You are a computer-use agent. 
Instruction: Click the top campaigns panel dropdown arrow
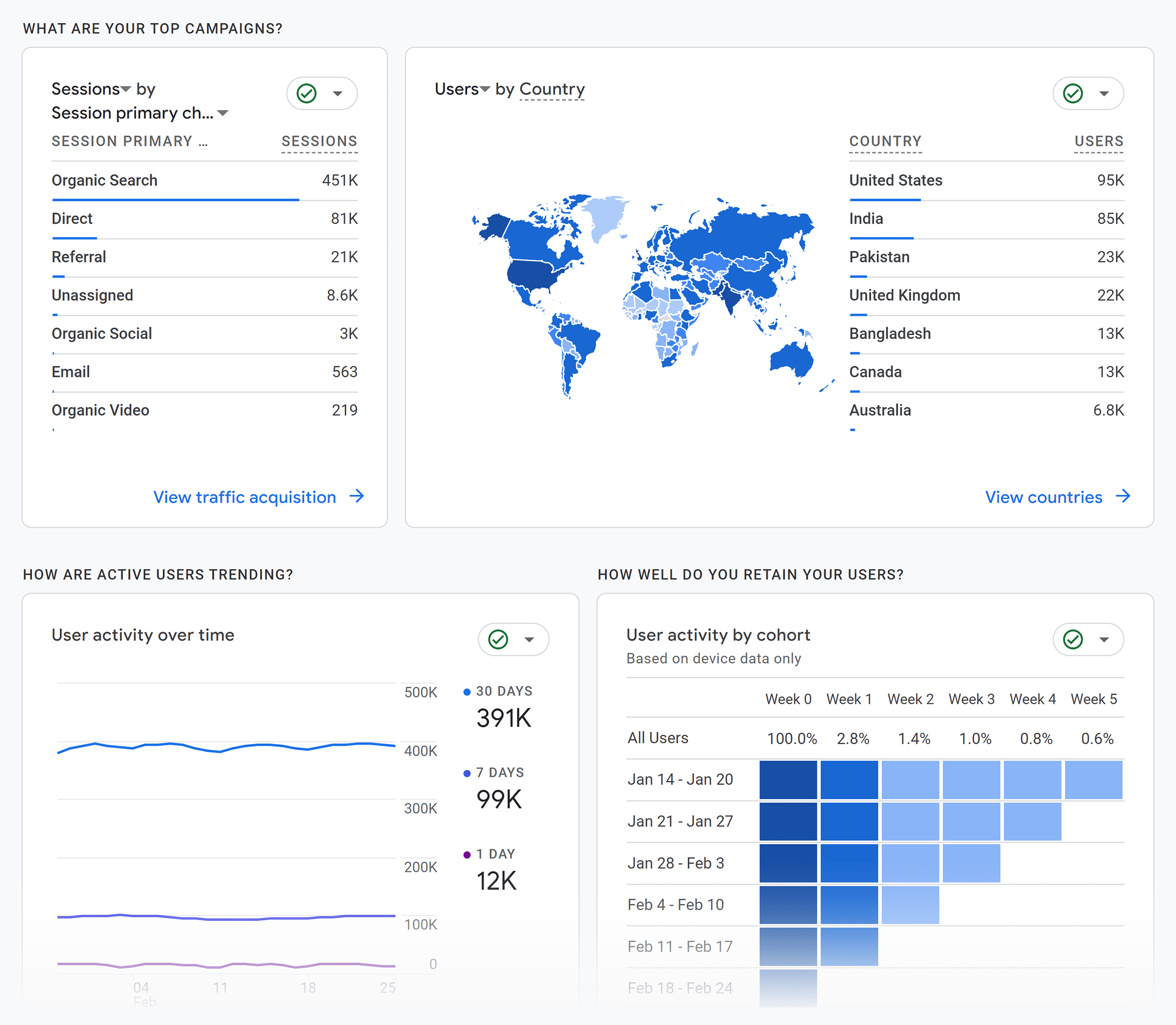(x=339, y=93)
